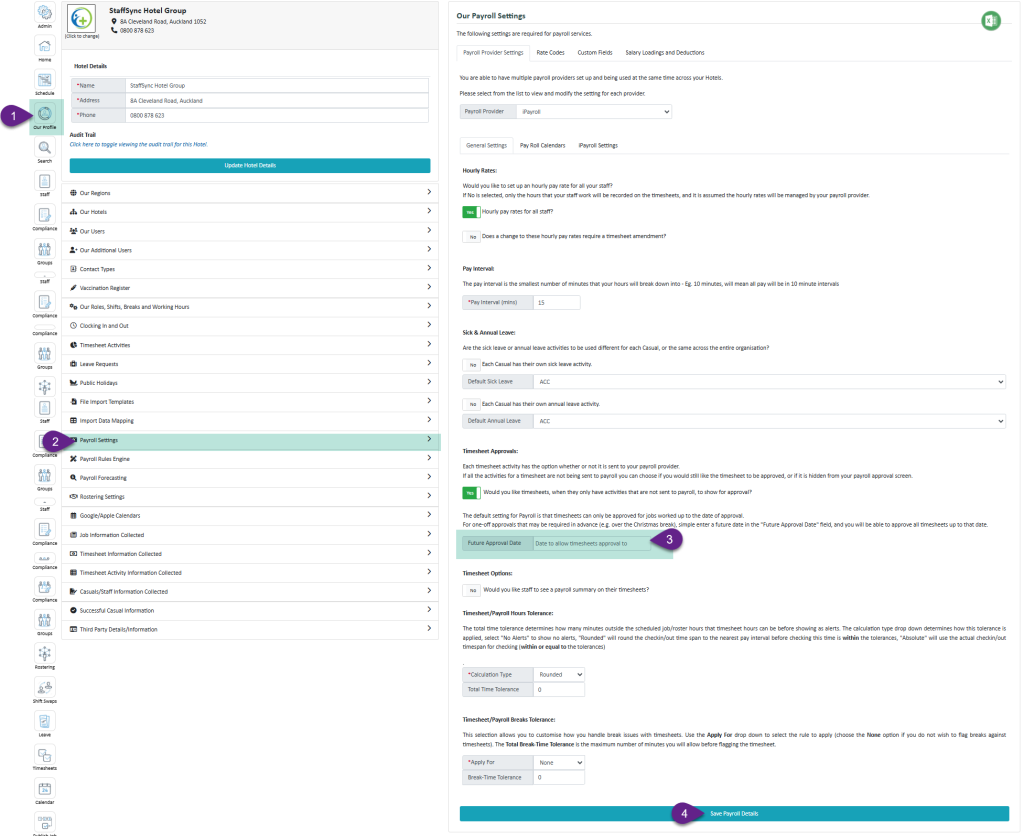
Task: Click the Payroll Forecasting magnifier icon
Action: [x=74, y=477]
